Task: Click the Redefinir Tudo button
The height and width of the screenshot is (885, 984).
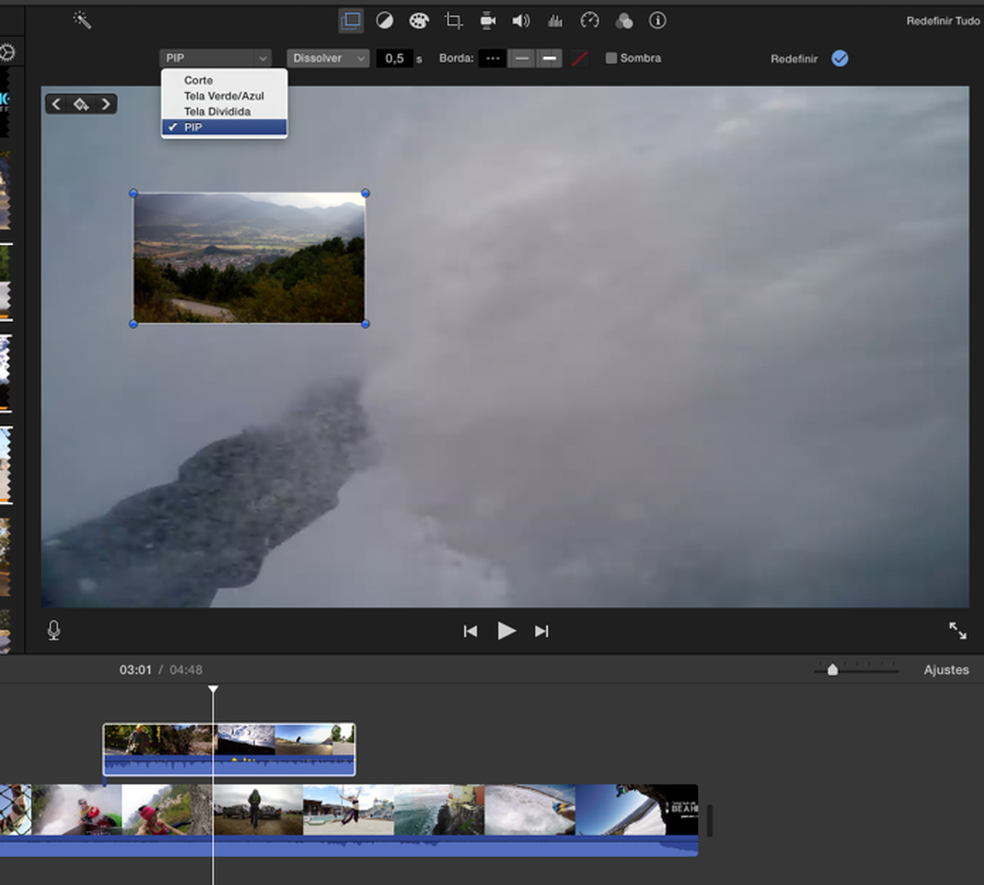Action: 942,21
